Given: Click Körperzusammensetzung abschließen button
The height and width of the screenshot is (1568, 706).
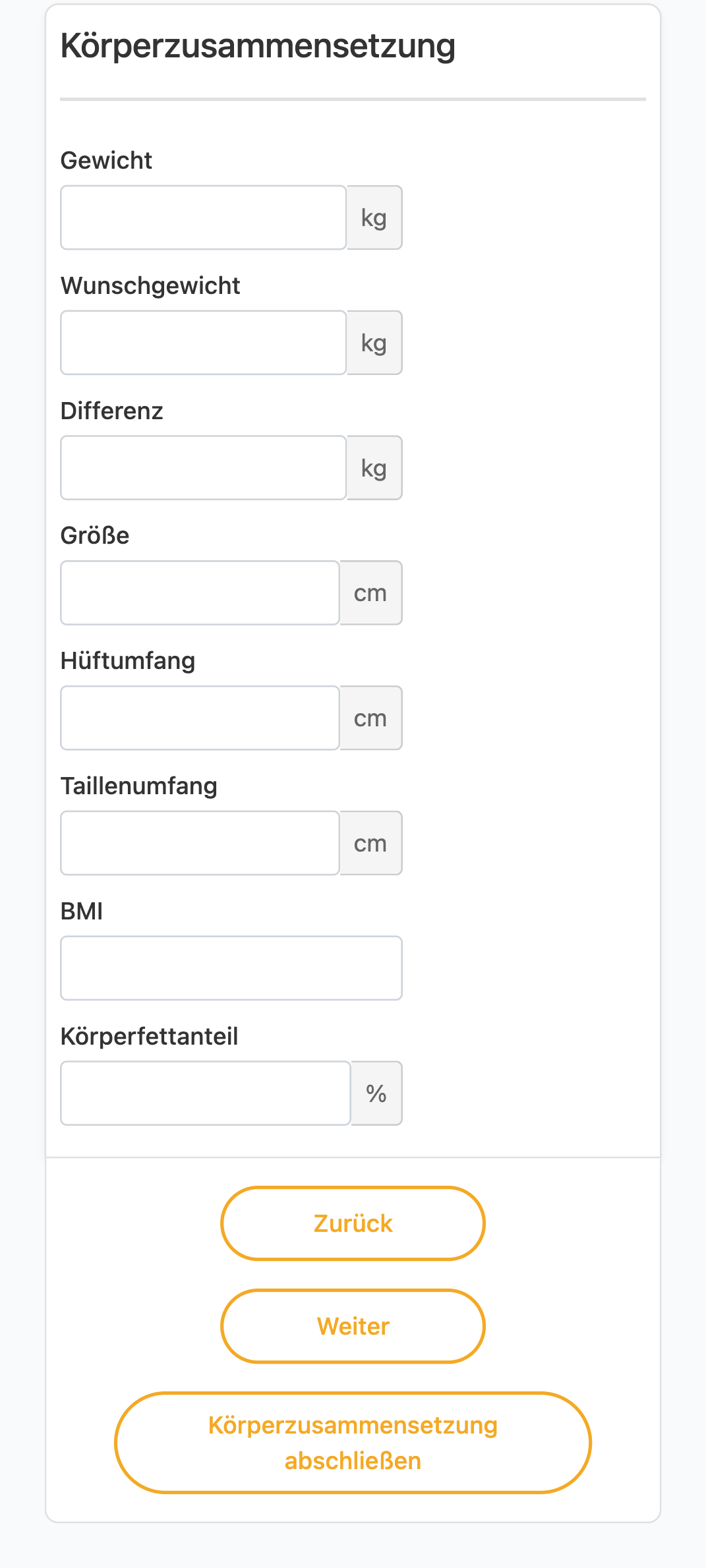Looking at the screenshot, I should 353,1443.
